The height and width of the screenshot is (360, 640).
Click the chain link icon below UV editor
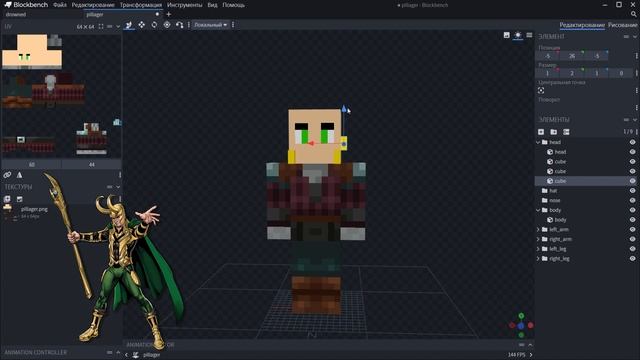(7, 175)
